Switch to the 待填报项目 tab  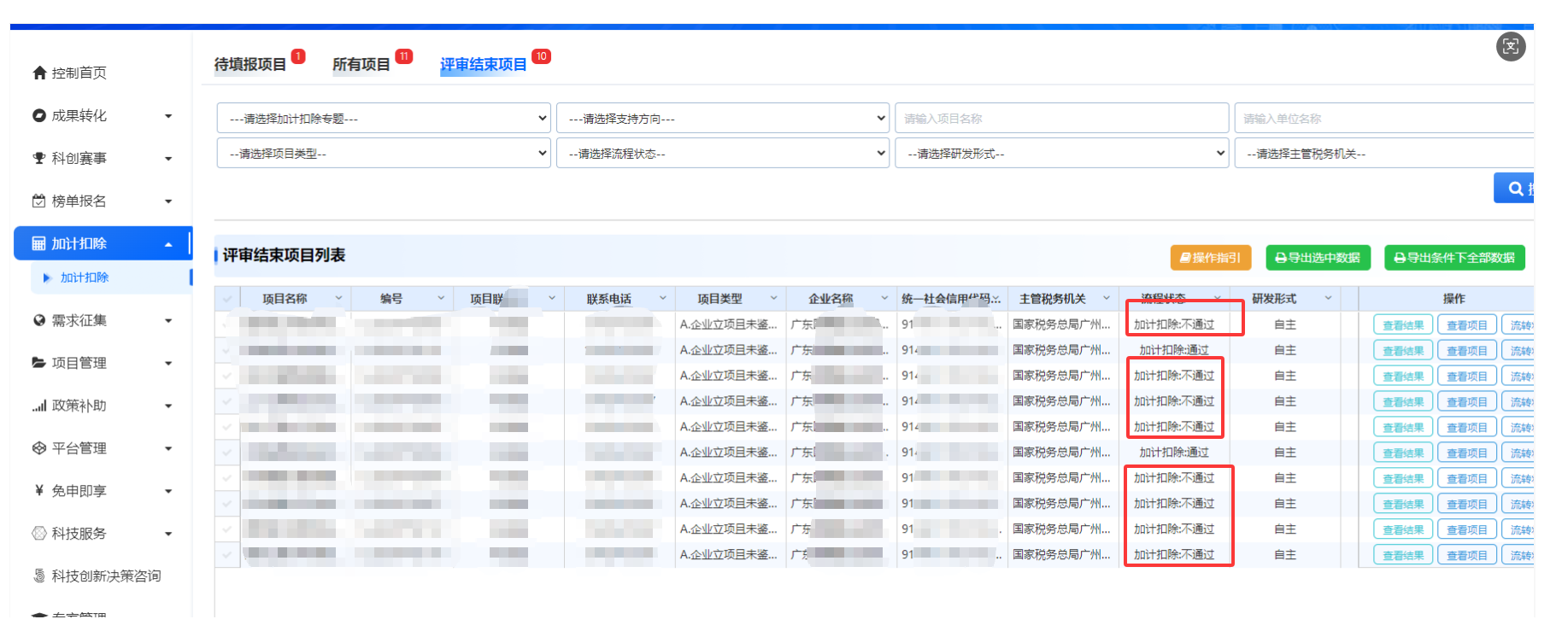(250, 65)
